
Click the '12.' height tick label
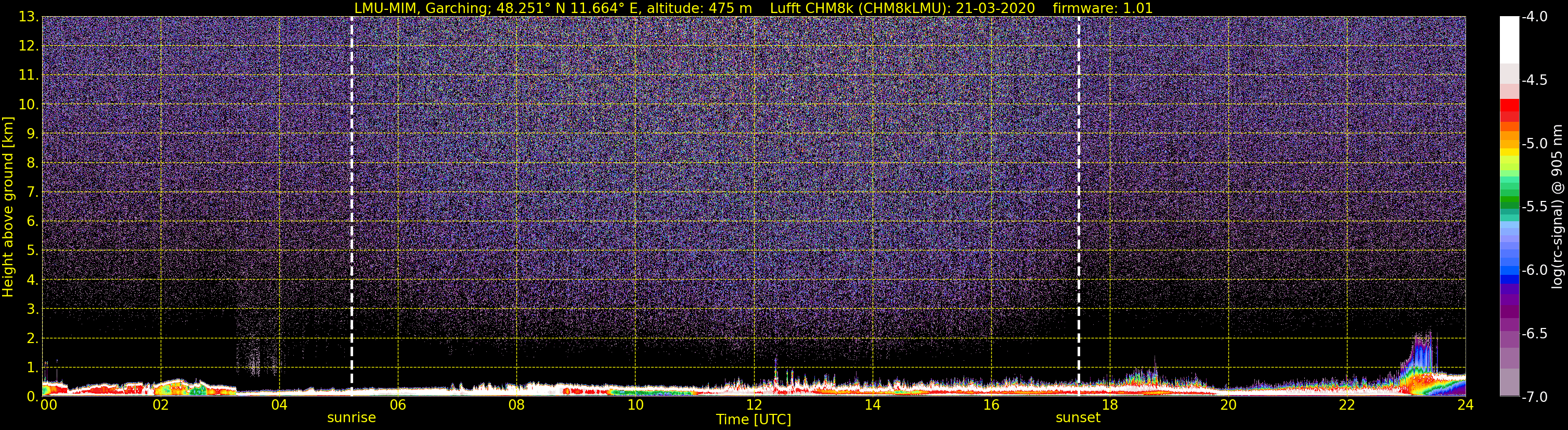(29, 46)
